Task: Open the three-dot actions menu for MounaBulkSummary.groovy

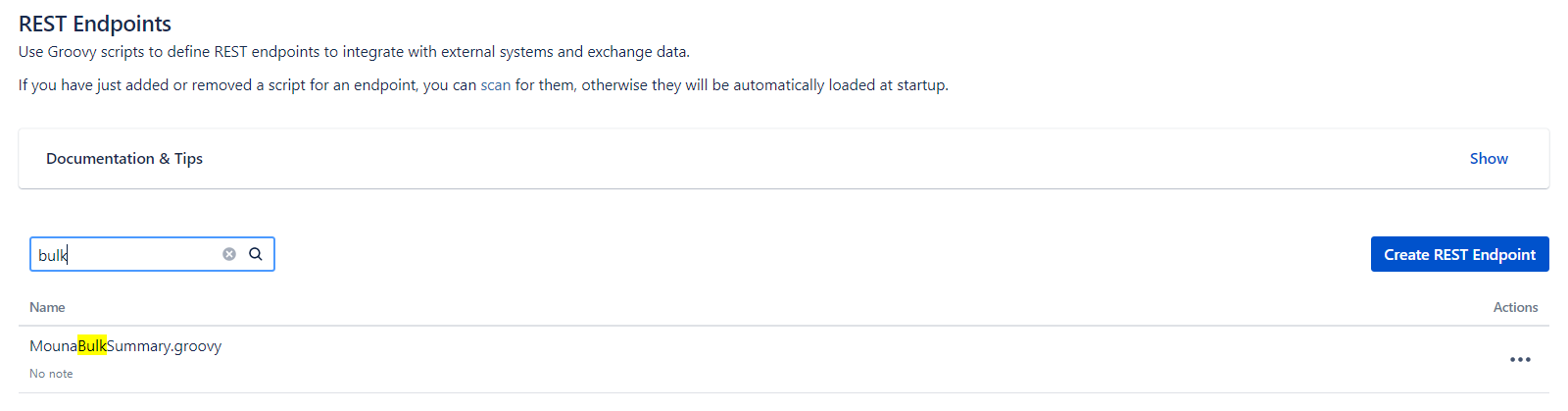Action: [x=1520, y=360]
